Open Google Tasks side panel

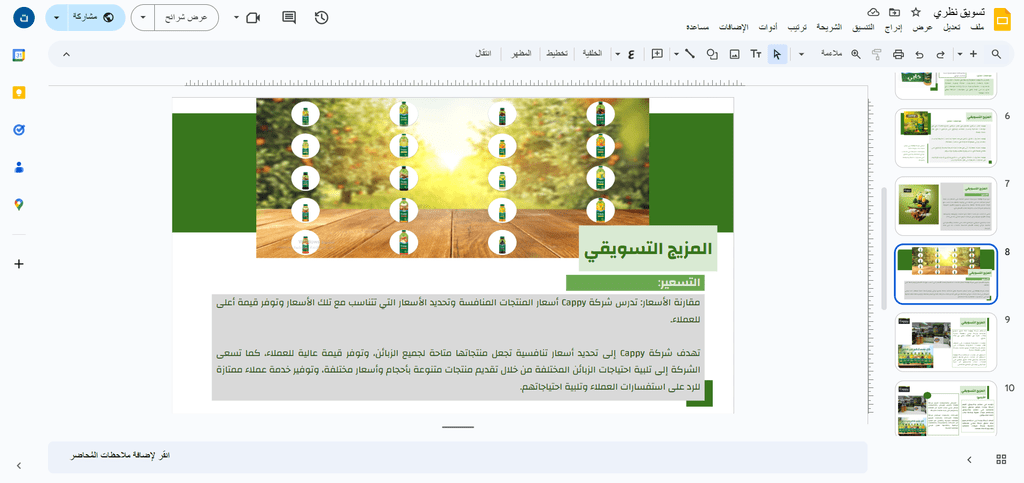(x=19, y=130)
